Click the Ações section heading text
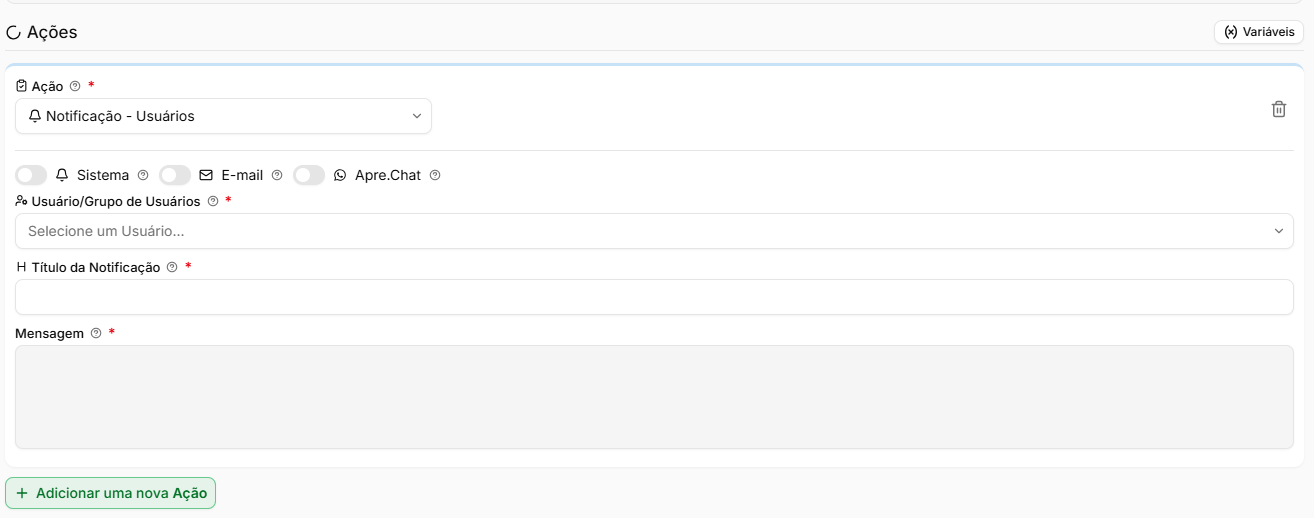1314x518 pixels. click(52, 32)
